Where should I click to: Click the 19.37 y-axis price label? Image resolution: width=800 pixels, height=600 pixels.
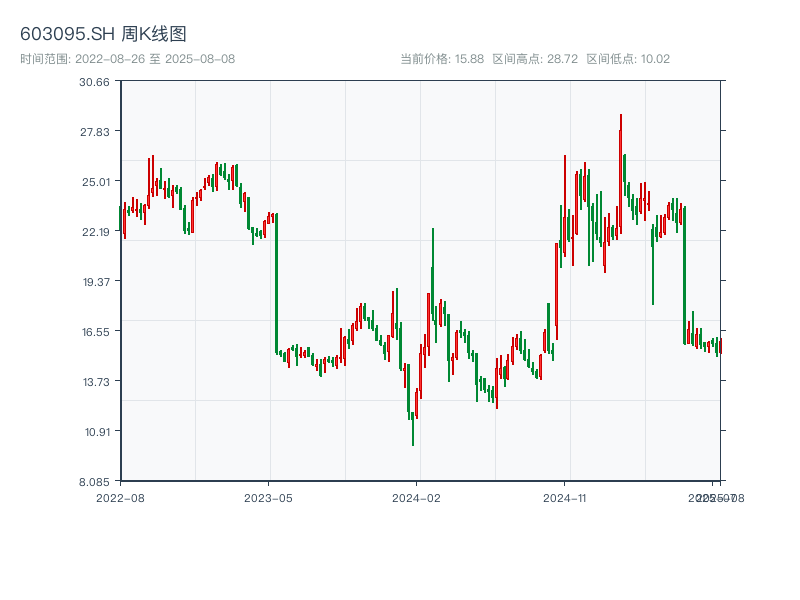pos(95,282)
